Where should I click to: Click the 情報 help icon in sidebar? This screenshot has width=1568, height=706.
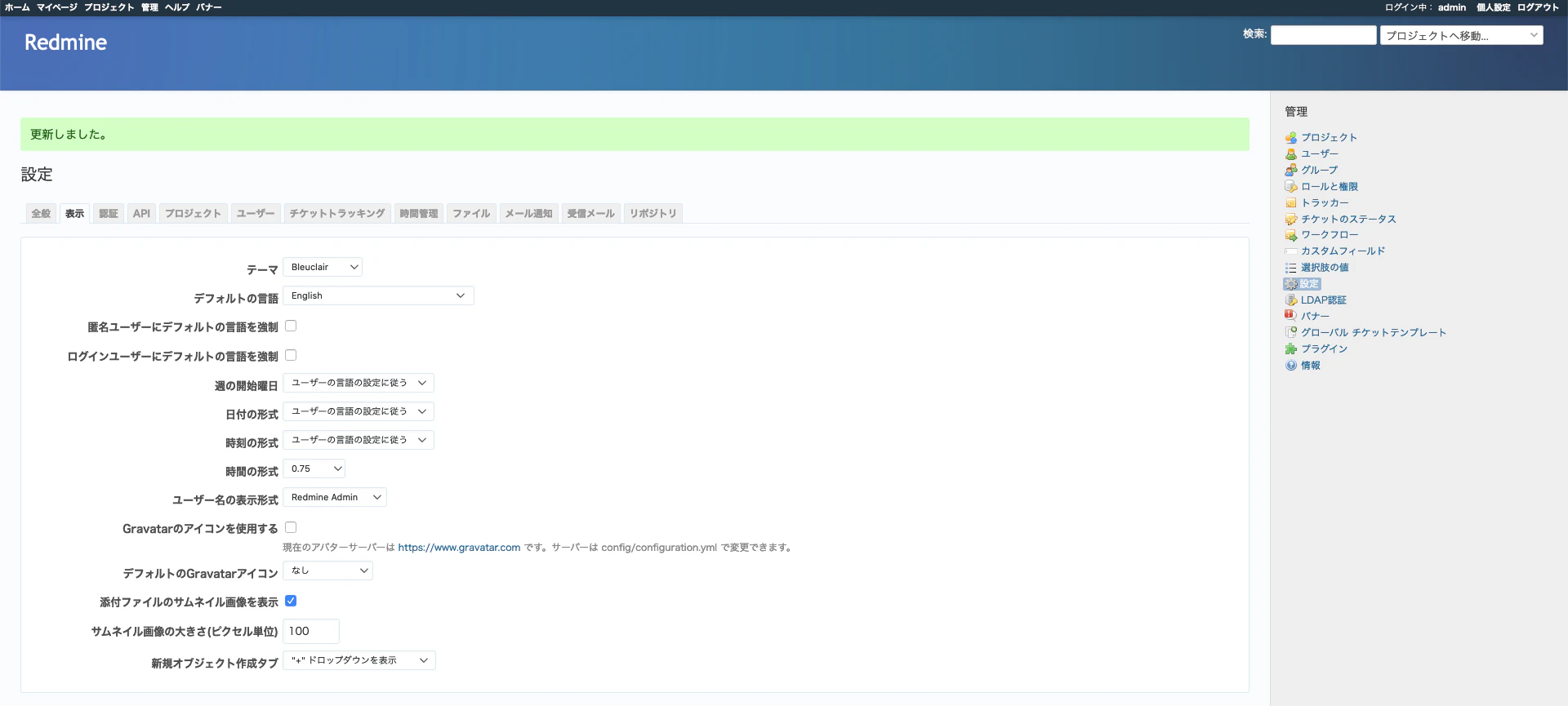(x=1290, y=366)
